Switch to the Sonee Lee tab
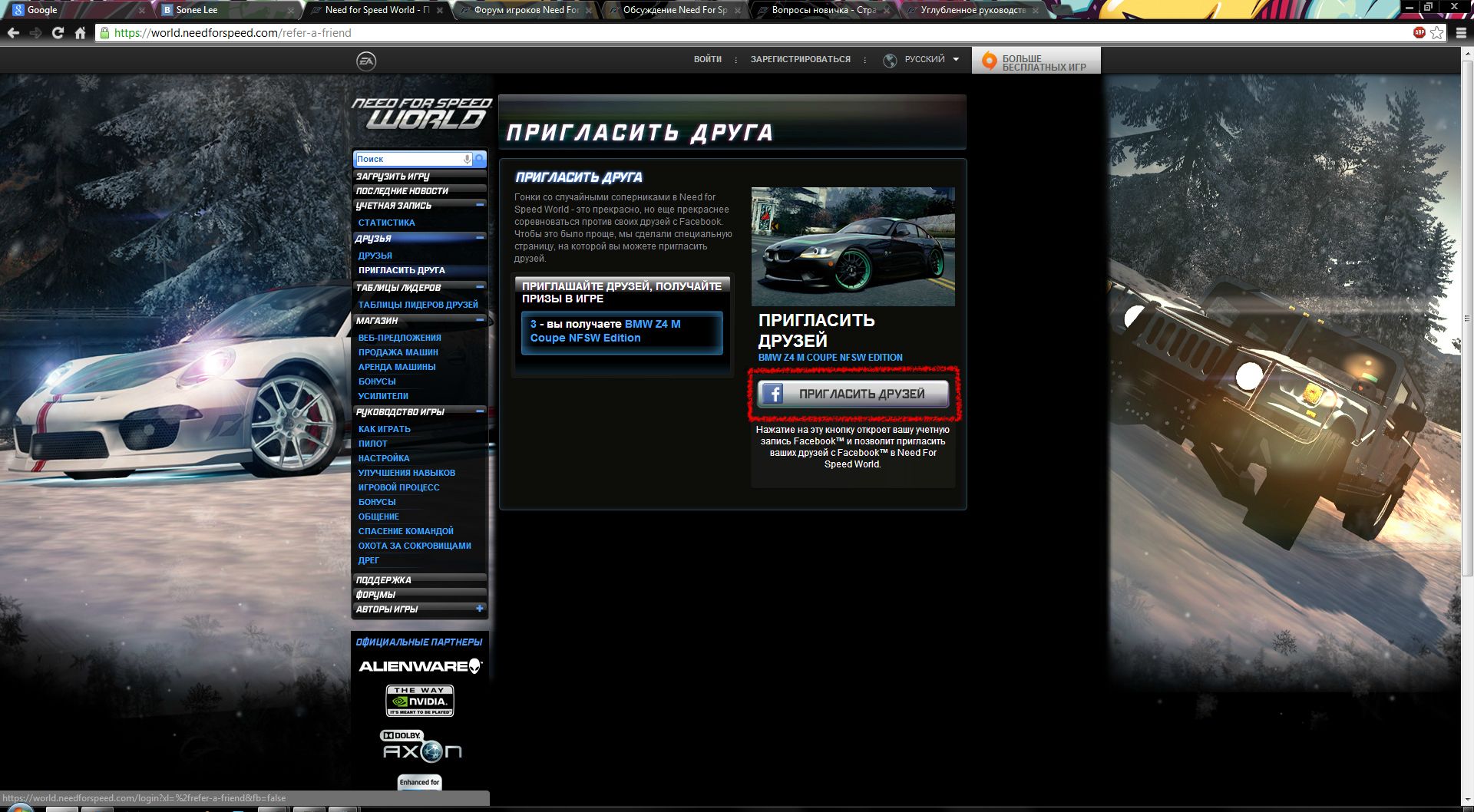 226,10
